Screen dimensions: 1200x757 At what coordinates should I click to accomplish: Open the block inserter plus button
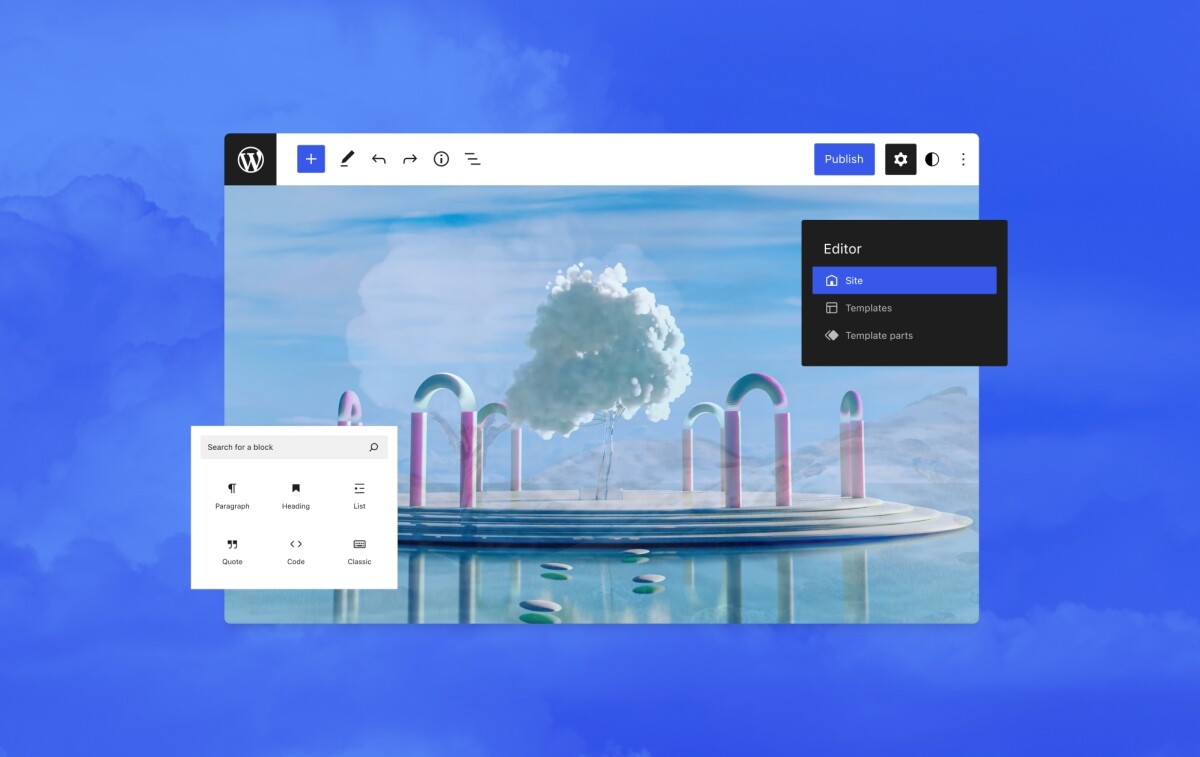(311, 159)
